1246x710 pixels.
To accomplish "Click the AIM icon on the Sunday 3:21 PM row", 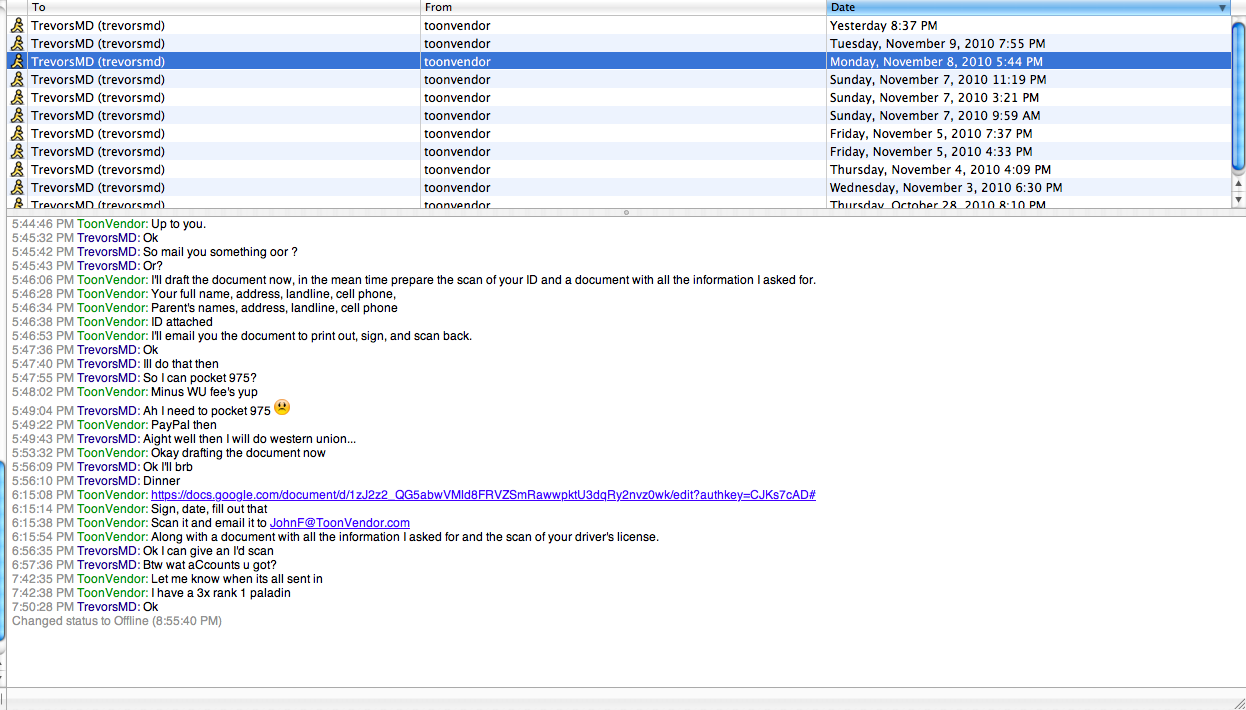I will point(17,97).
